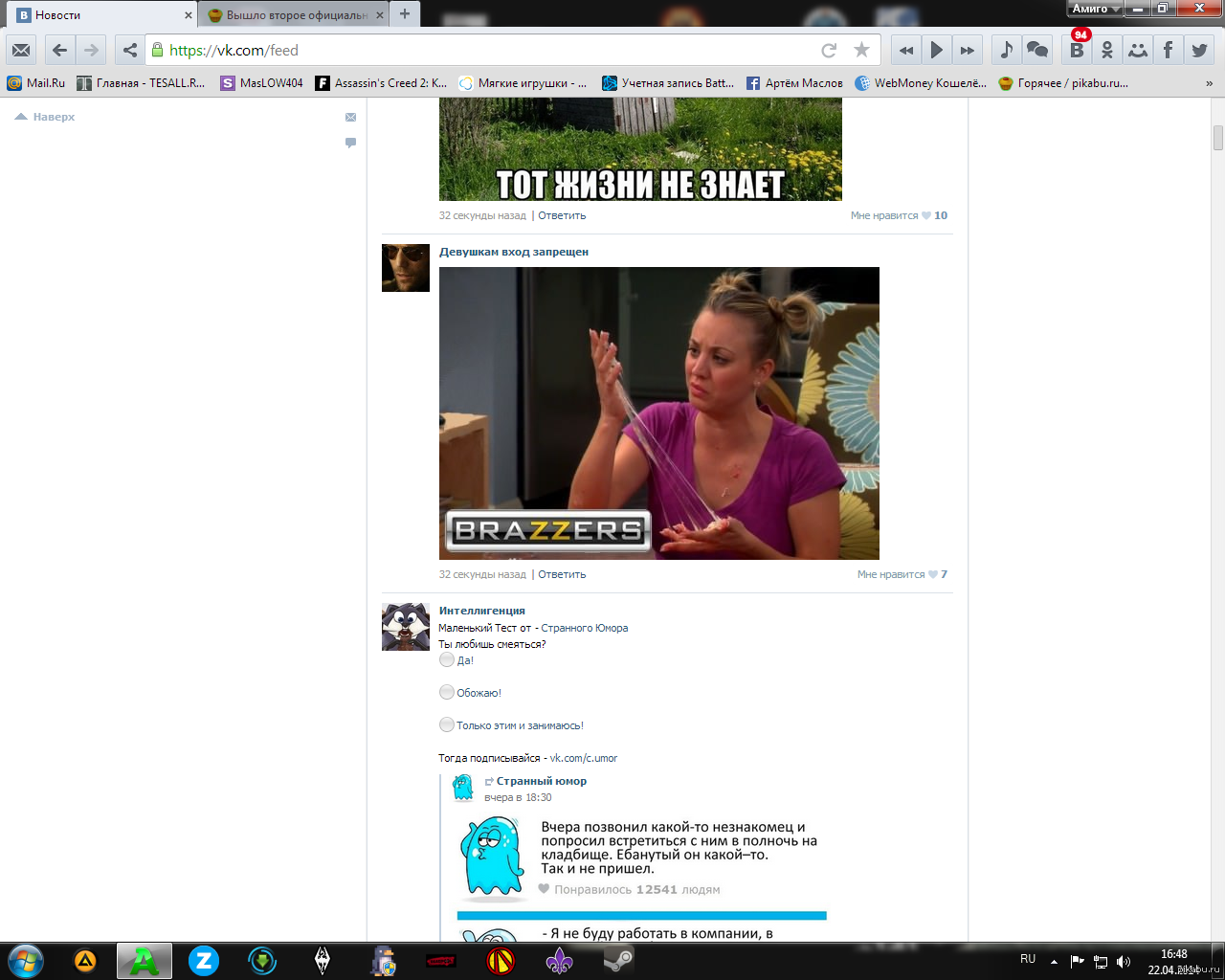Show hidden system tray icons

(1054, 961)
